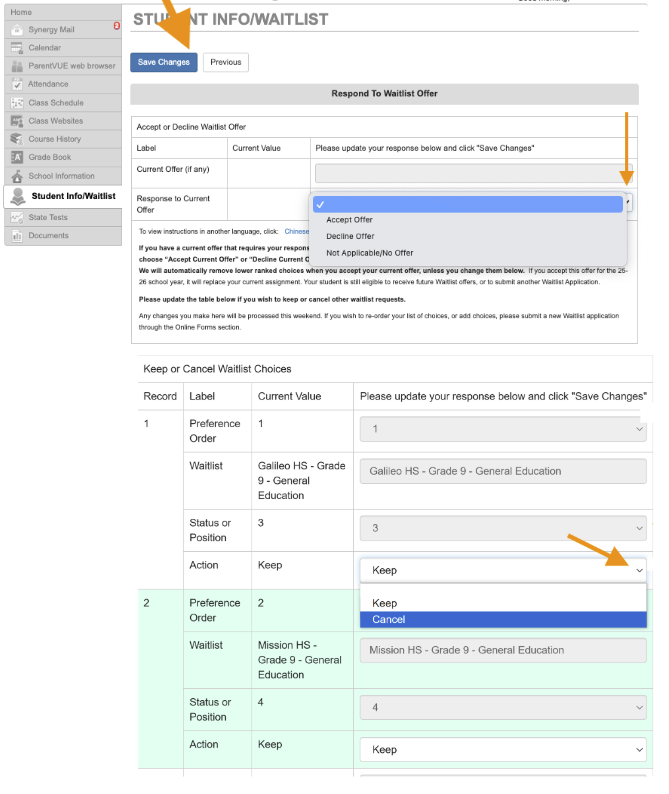The width and height of the screenshot is (669, 794).
Task: Click the Previous button
Action: coord(225,62)
